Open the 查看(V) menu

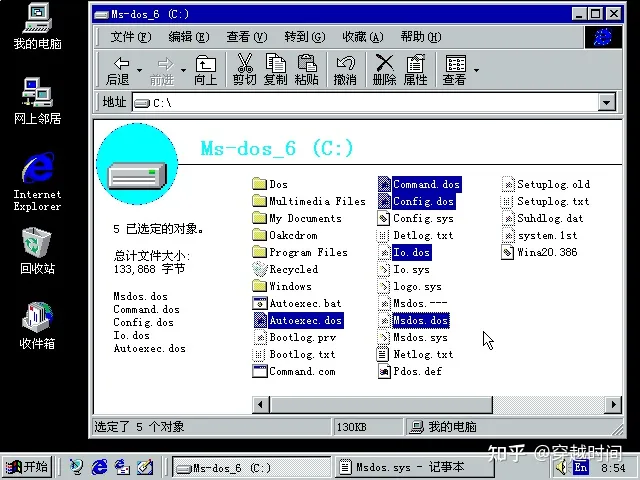(x=247, y=37)
